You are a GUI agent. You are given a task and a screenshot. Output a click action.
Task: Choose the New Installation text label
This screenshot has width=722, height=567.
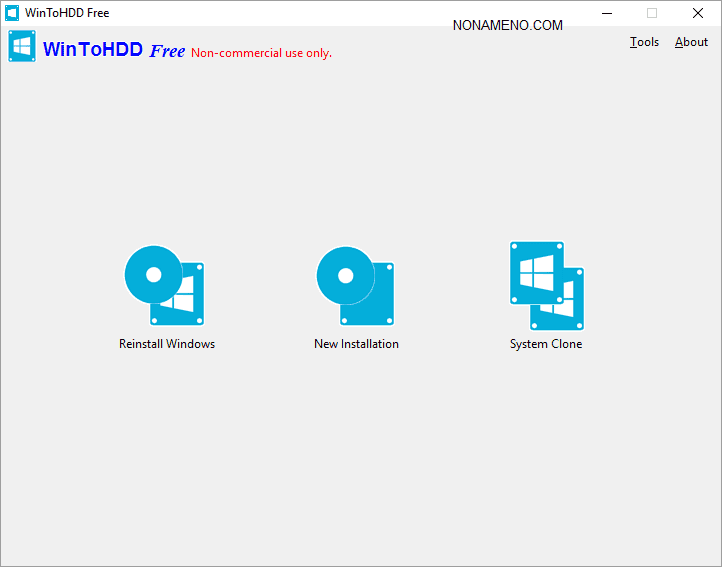point(356,344)
